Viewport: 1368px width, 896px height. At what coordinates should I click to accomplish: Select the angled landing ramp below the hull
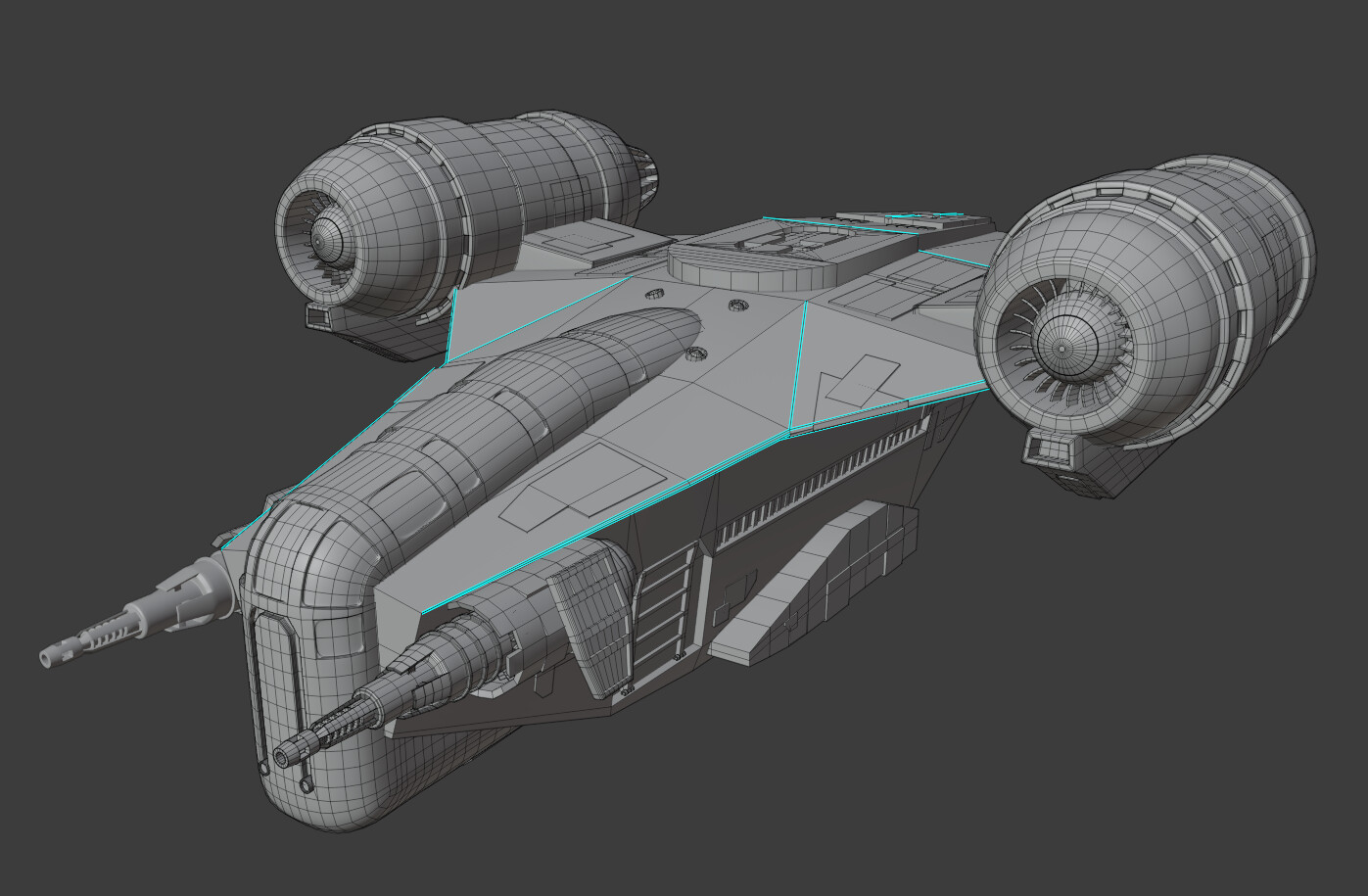815,583
